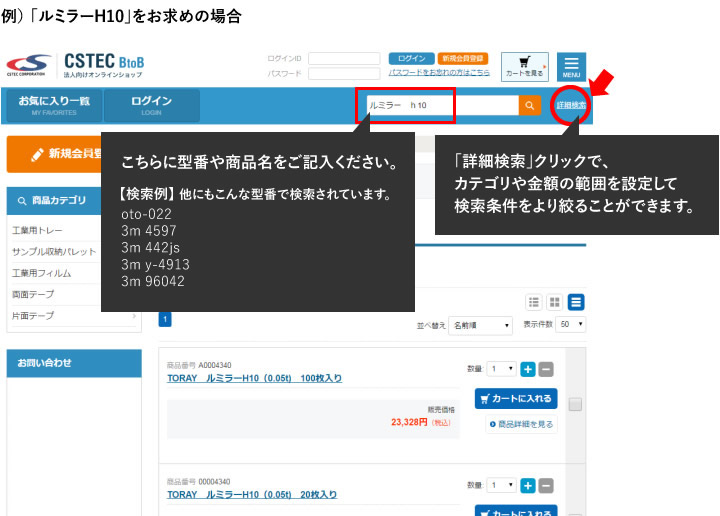Decrease quantity for the 100枚入り product

(546, 369)
